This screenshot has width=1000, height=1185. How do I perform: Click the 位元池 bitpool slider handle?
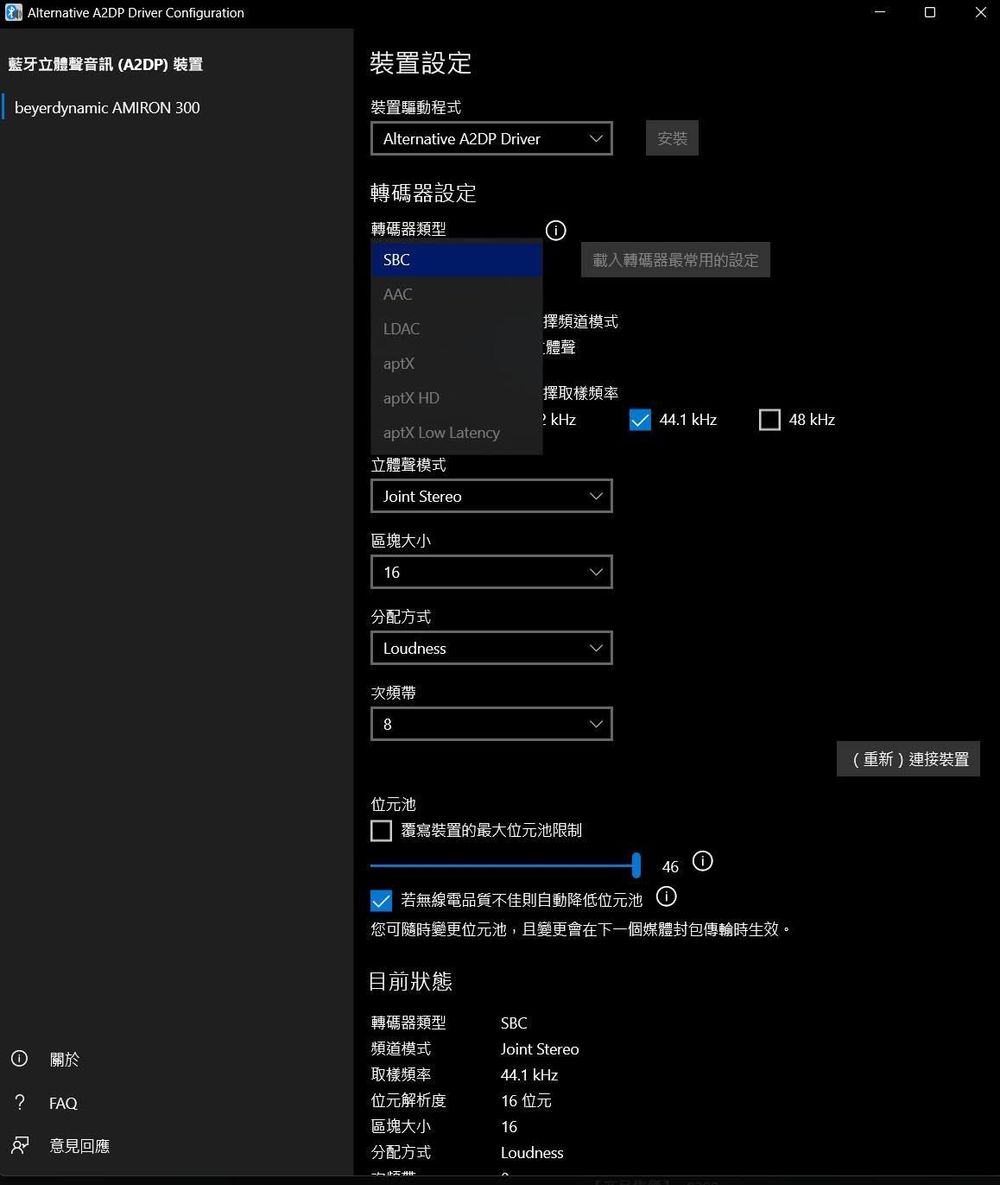pyautogui.click(x=636, y=865)
